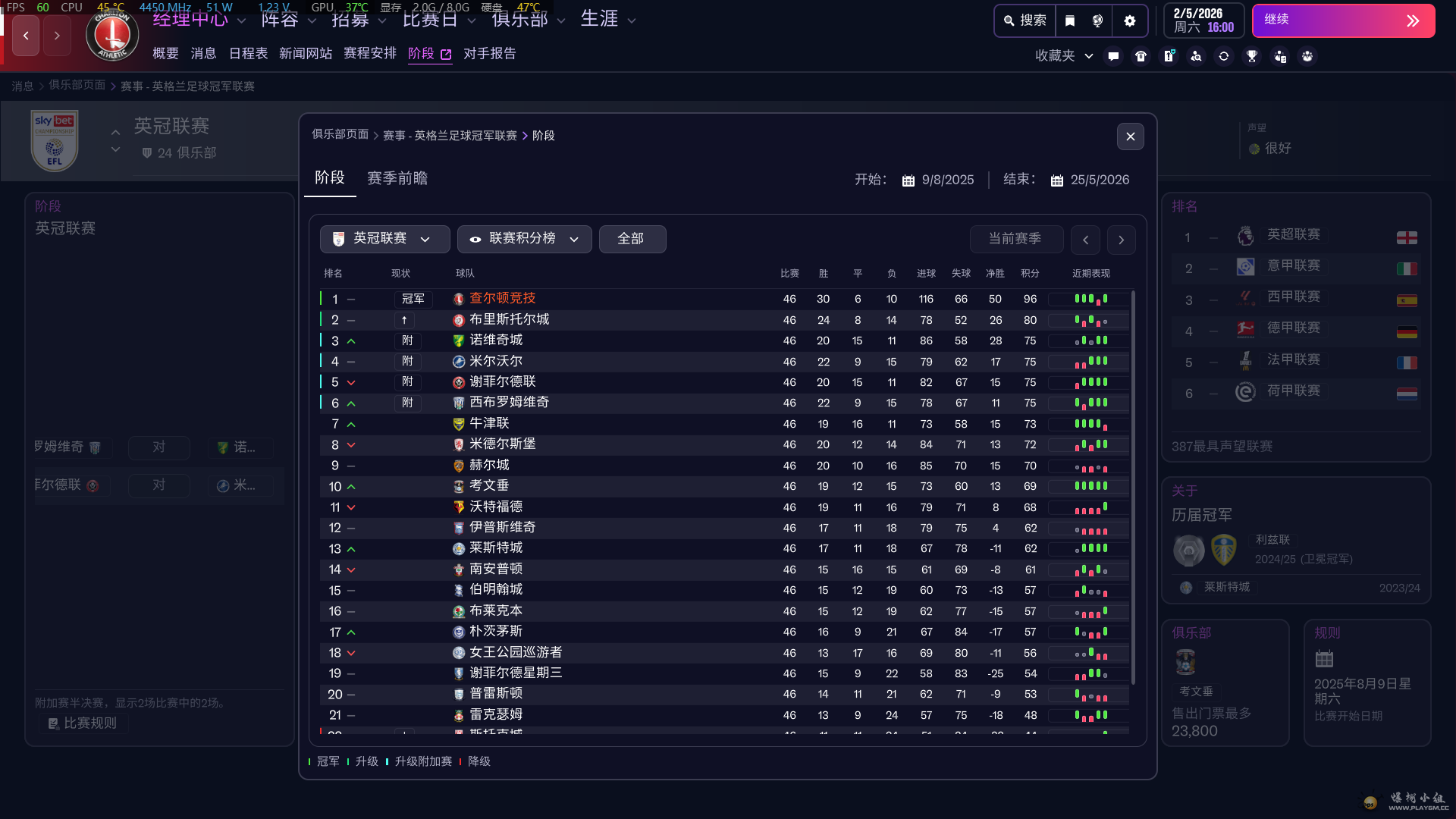
Task: Click the globe world icon
Action: [x=1097, y=20]
